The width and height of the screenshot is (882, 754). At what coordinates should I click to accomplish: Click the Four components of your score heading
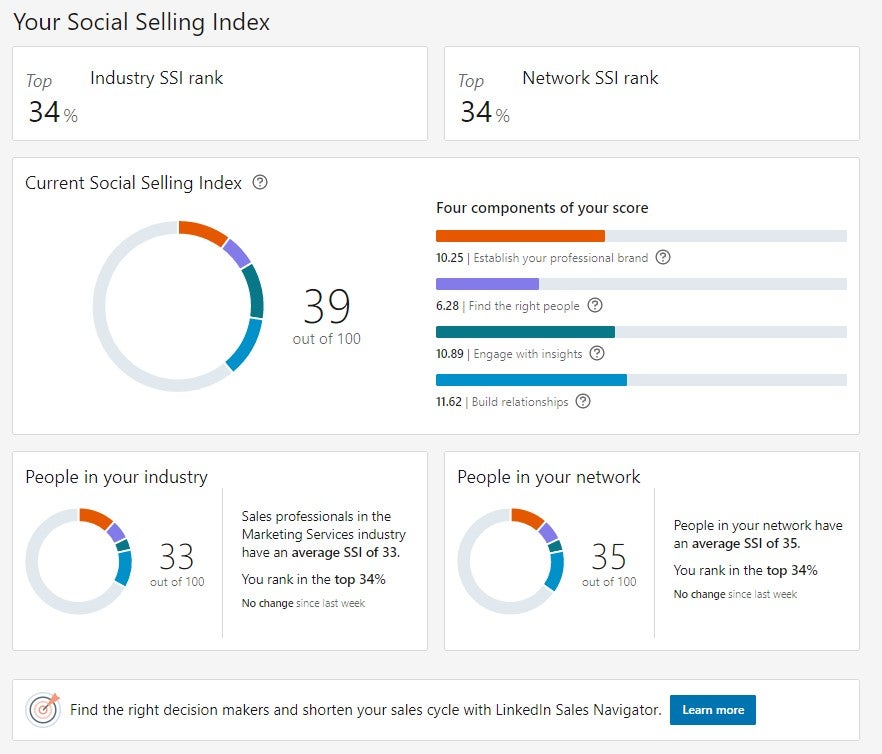(x=542, y=208)
